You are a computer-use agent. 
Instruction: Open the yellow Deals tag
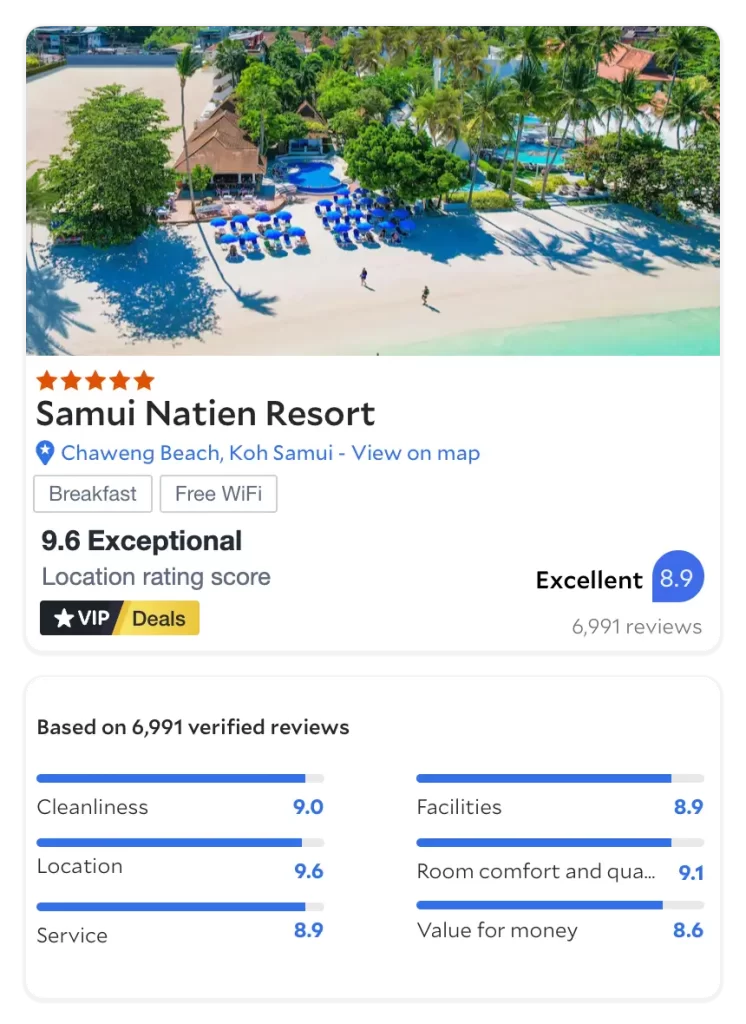pos(159,618)
